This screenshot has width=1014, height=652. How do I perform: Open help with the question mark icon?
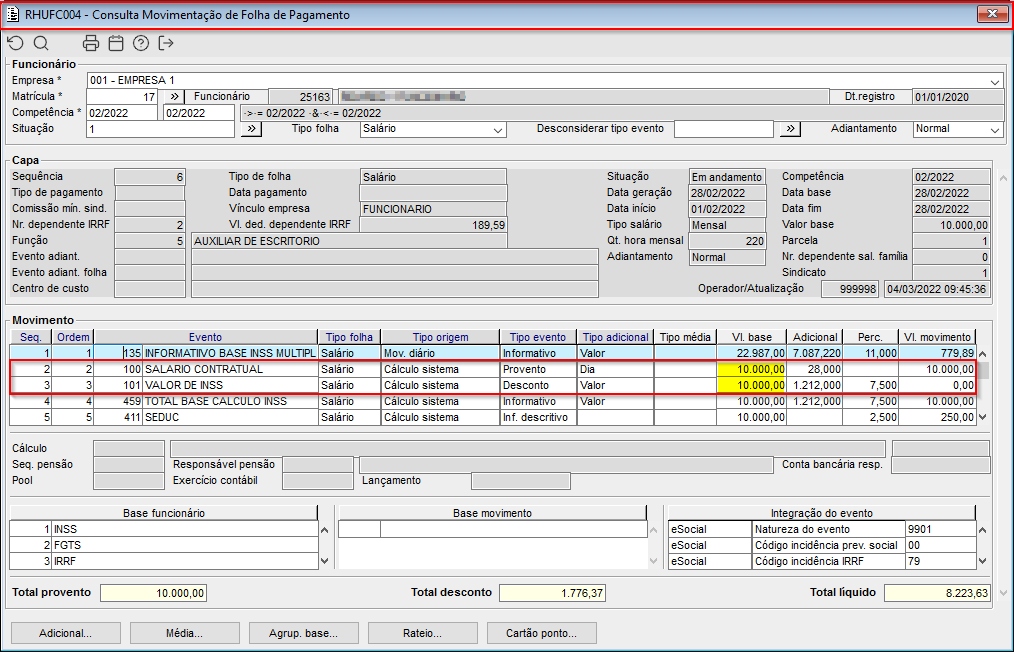coord(141,43)
